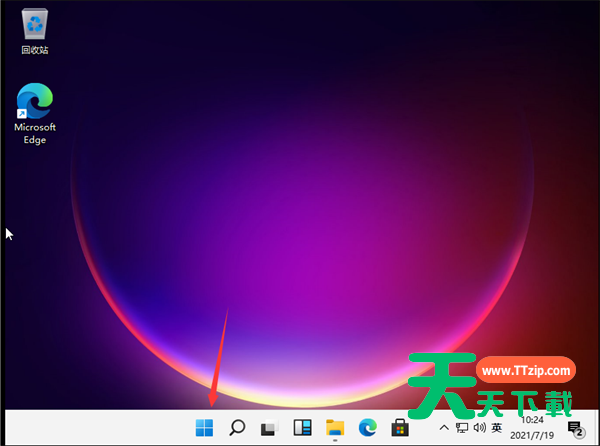Open the volume speaker control
600x446 pixels.
pos(478,428)
